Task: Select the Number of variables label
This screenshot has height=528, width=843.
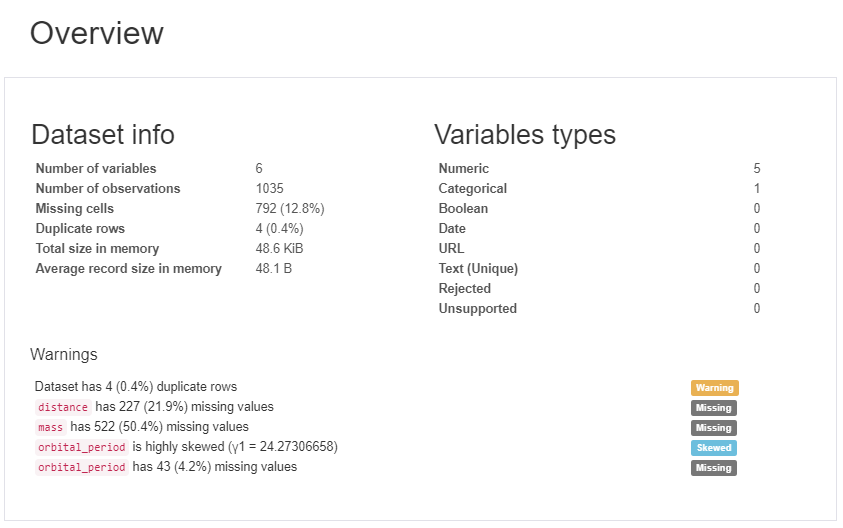Action: click(x=96, y=169)
